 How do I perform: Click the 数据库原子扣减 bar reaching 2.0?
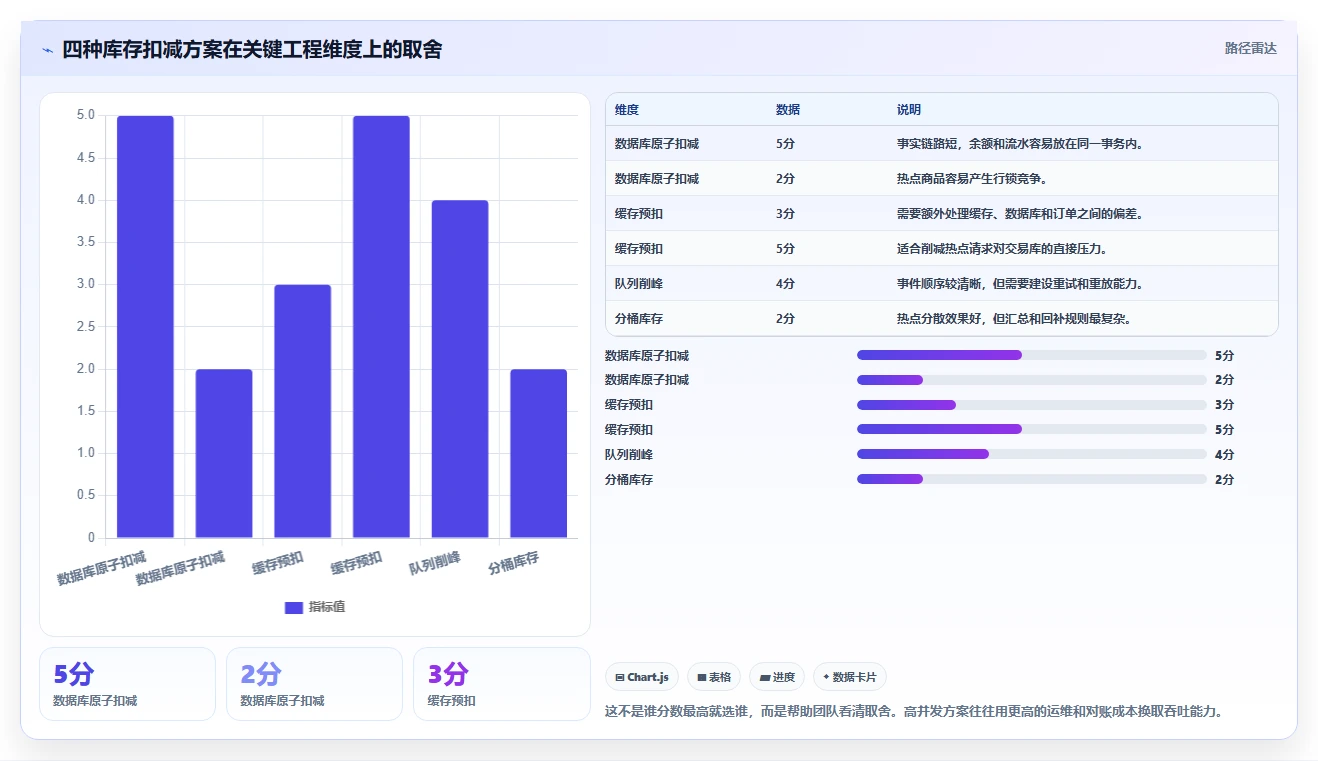(x=224, y=454)
